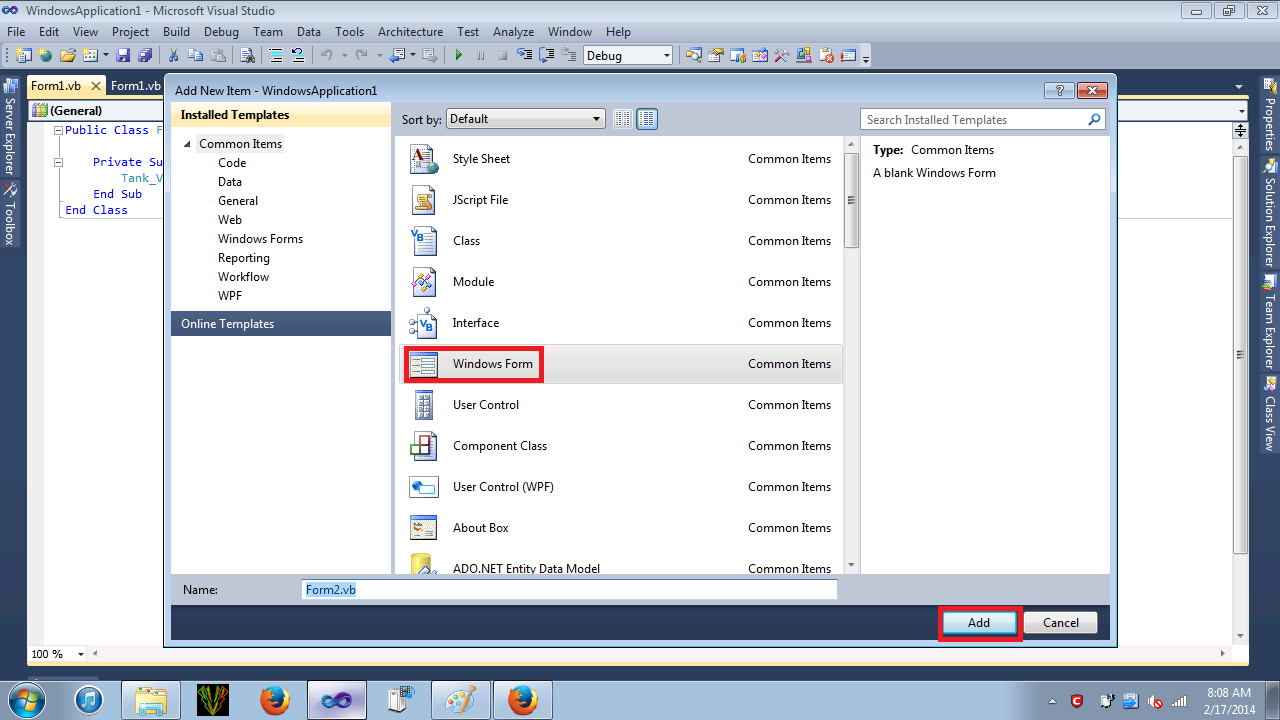Open the Server Explorer side tab

pyautogui.click(x=10, y=128)
